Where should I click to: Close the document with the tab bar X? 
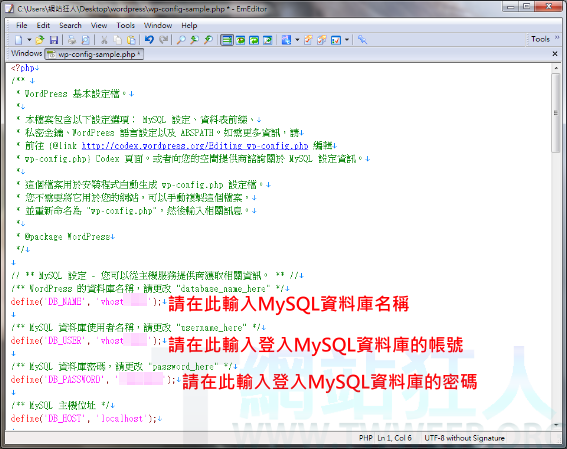[x=555, y=54]
